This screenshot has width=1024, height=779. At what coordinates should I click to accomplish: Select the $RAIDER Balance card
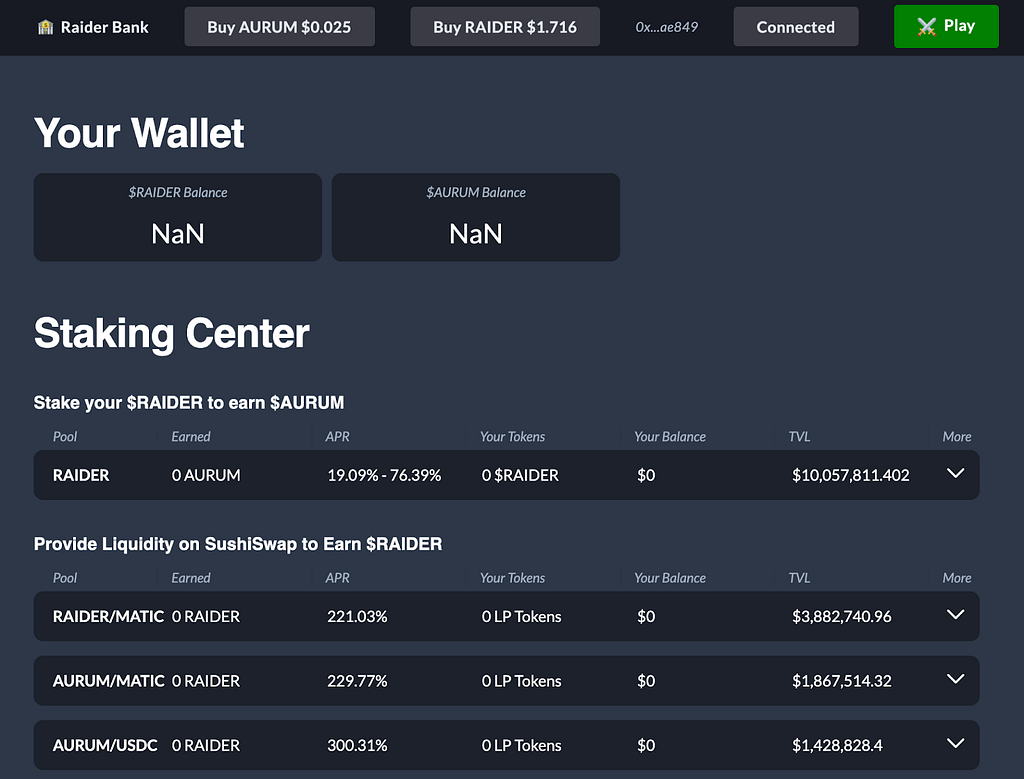[178, 217]
